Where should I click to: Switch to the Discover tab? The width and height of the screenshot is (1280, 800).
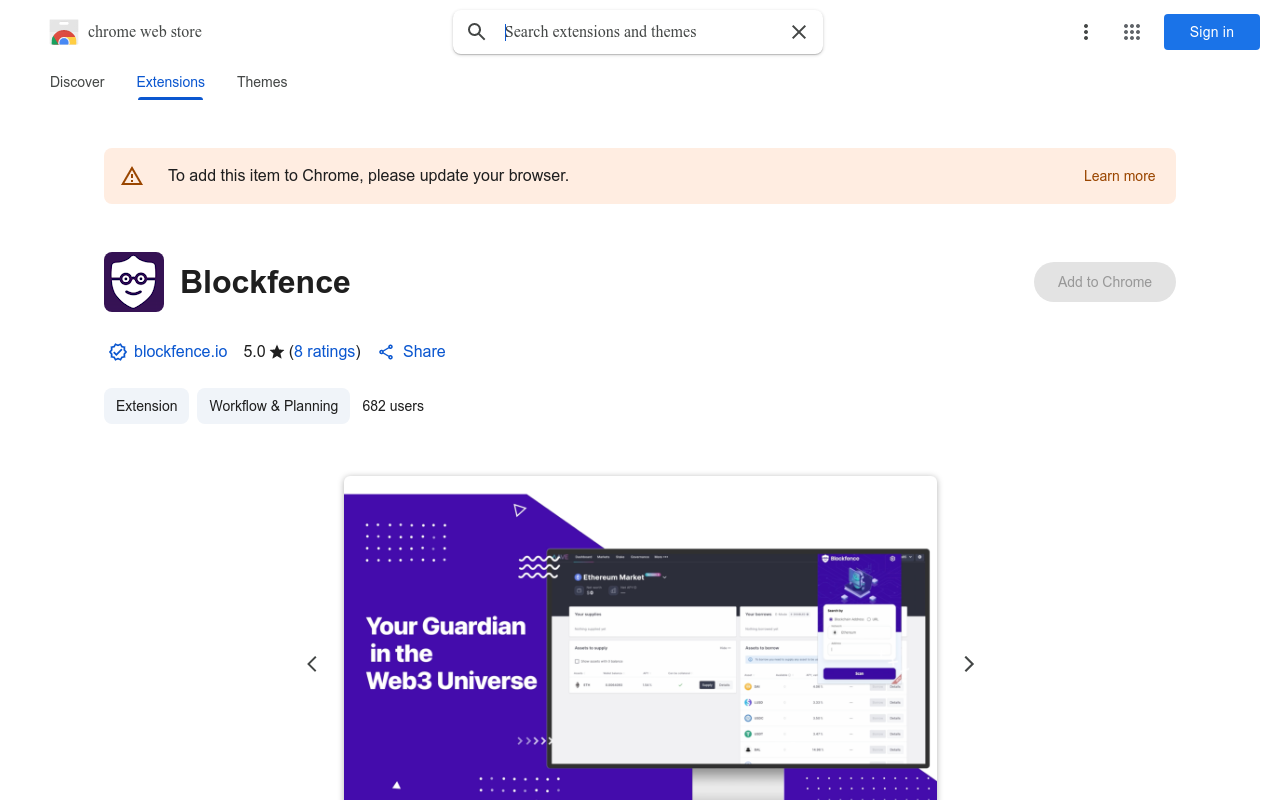tap(77, 82)
